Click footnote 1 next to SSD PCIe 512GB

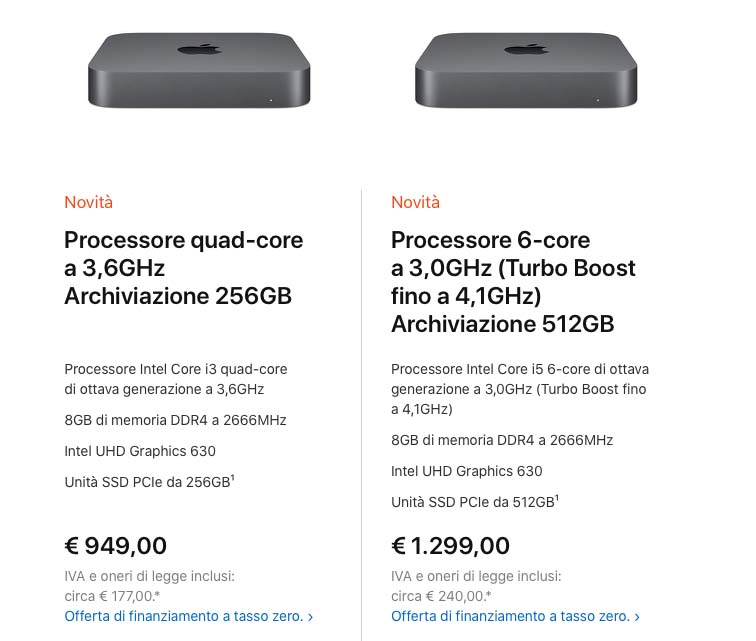(557, 499)
